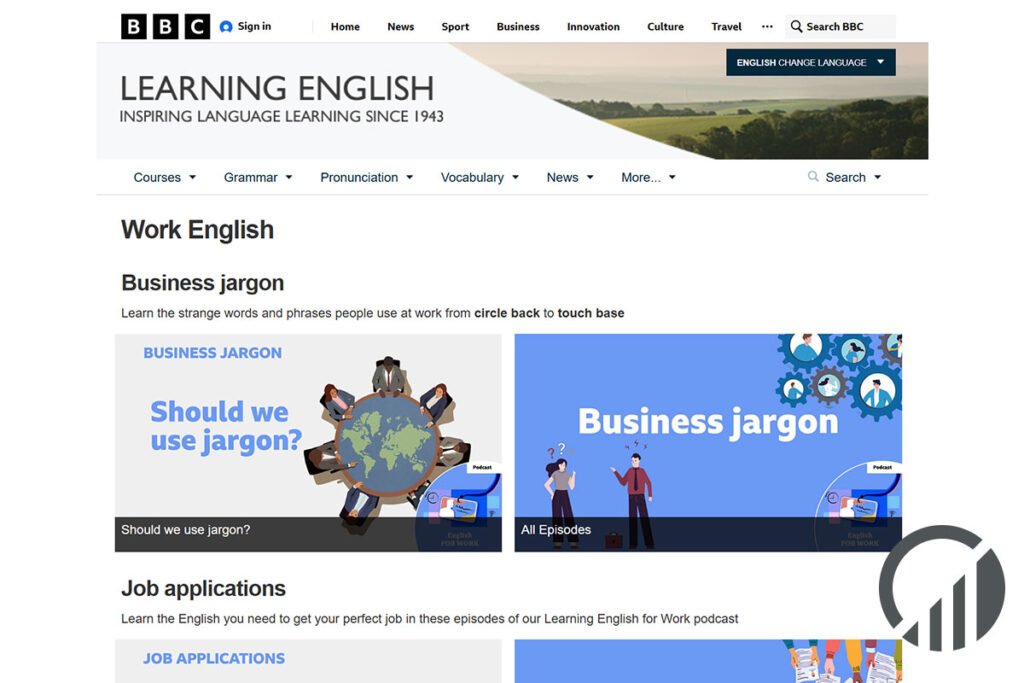Open the BBC News top navigation item

[400, 27]
